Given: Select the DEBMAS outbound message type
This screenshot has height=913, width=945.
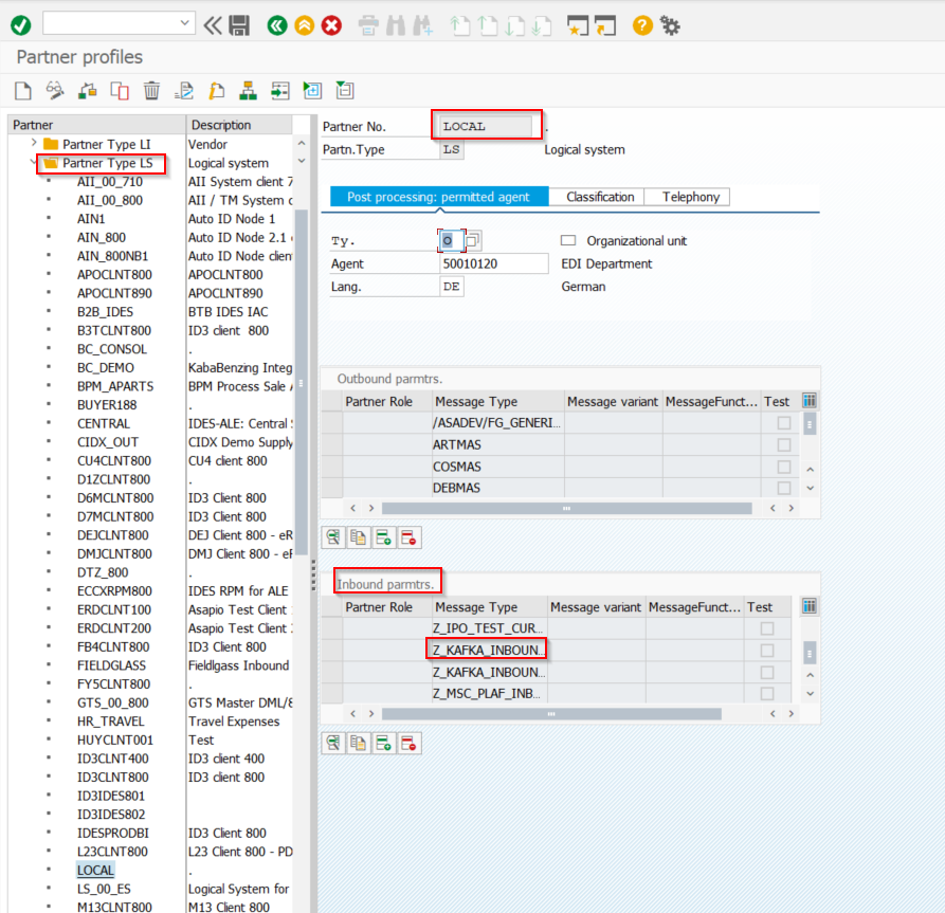Looking at the screenshot, I should (498, 488).
